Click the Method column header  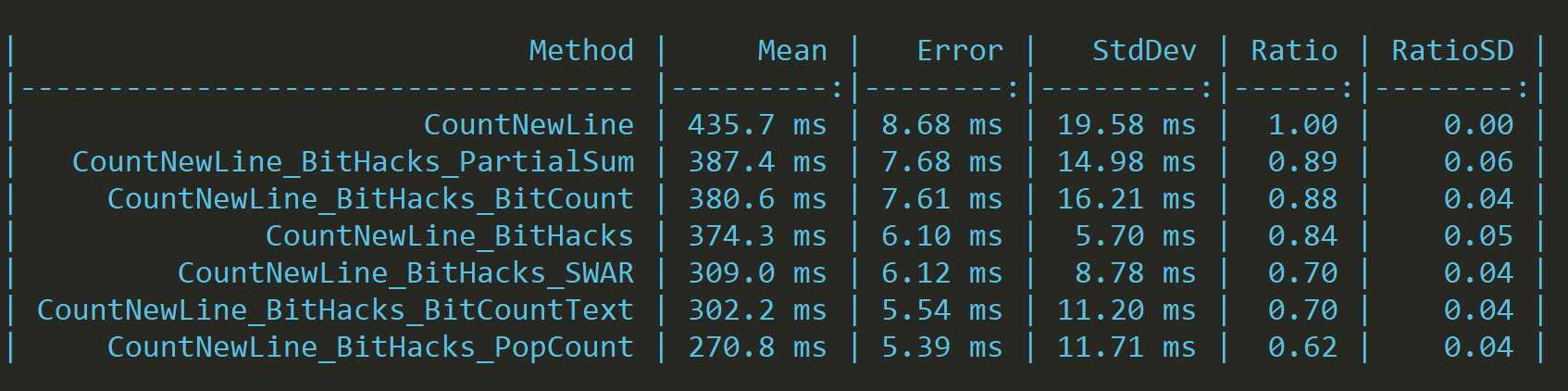tap(580, 51)
